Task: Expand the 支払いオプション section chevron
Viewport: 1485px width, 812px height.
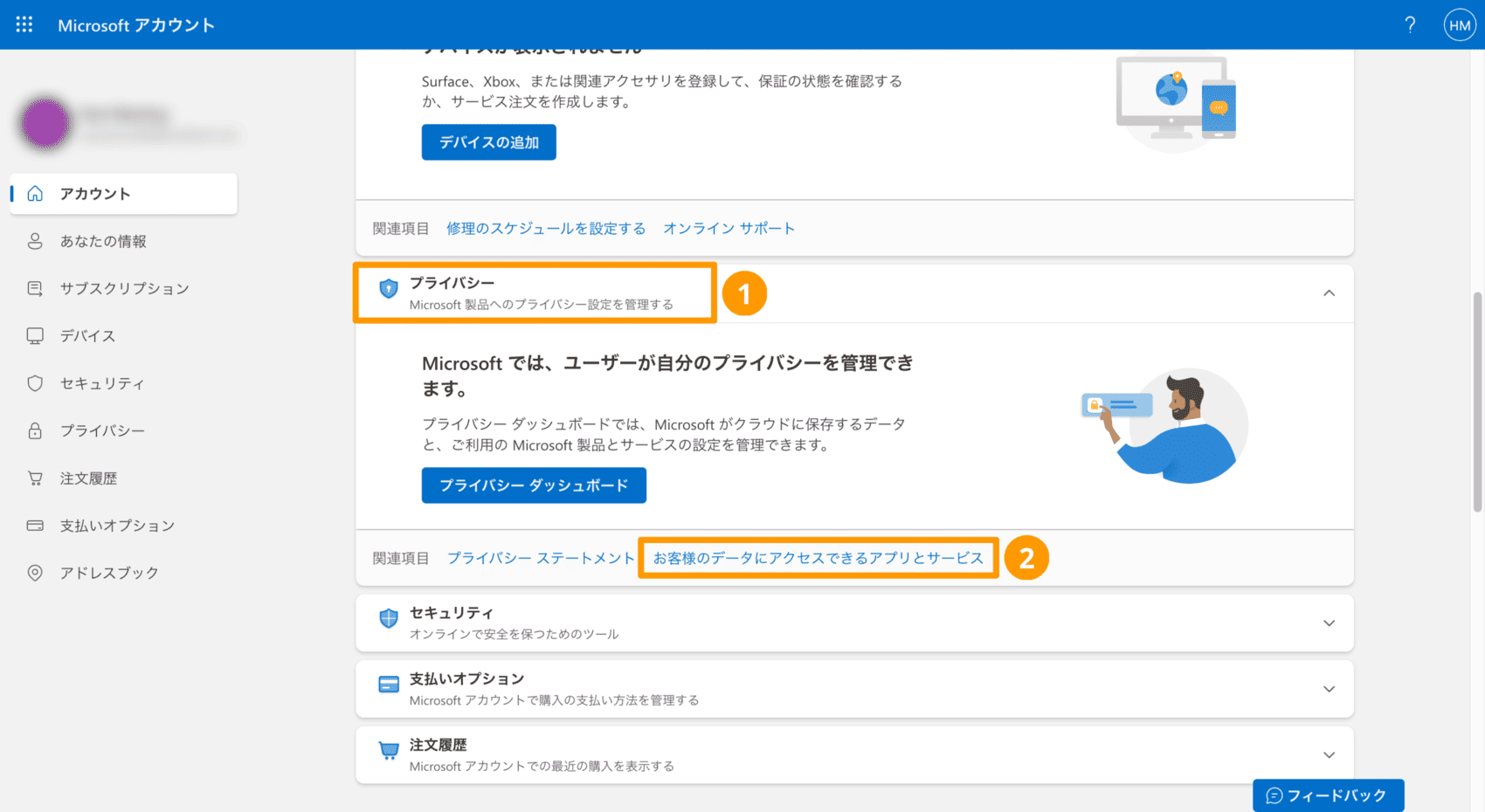Action: click(x=1329, y=689)
